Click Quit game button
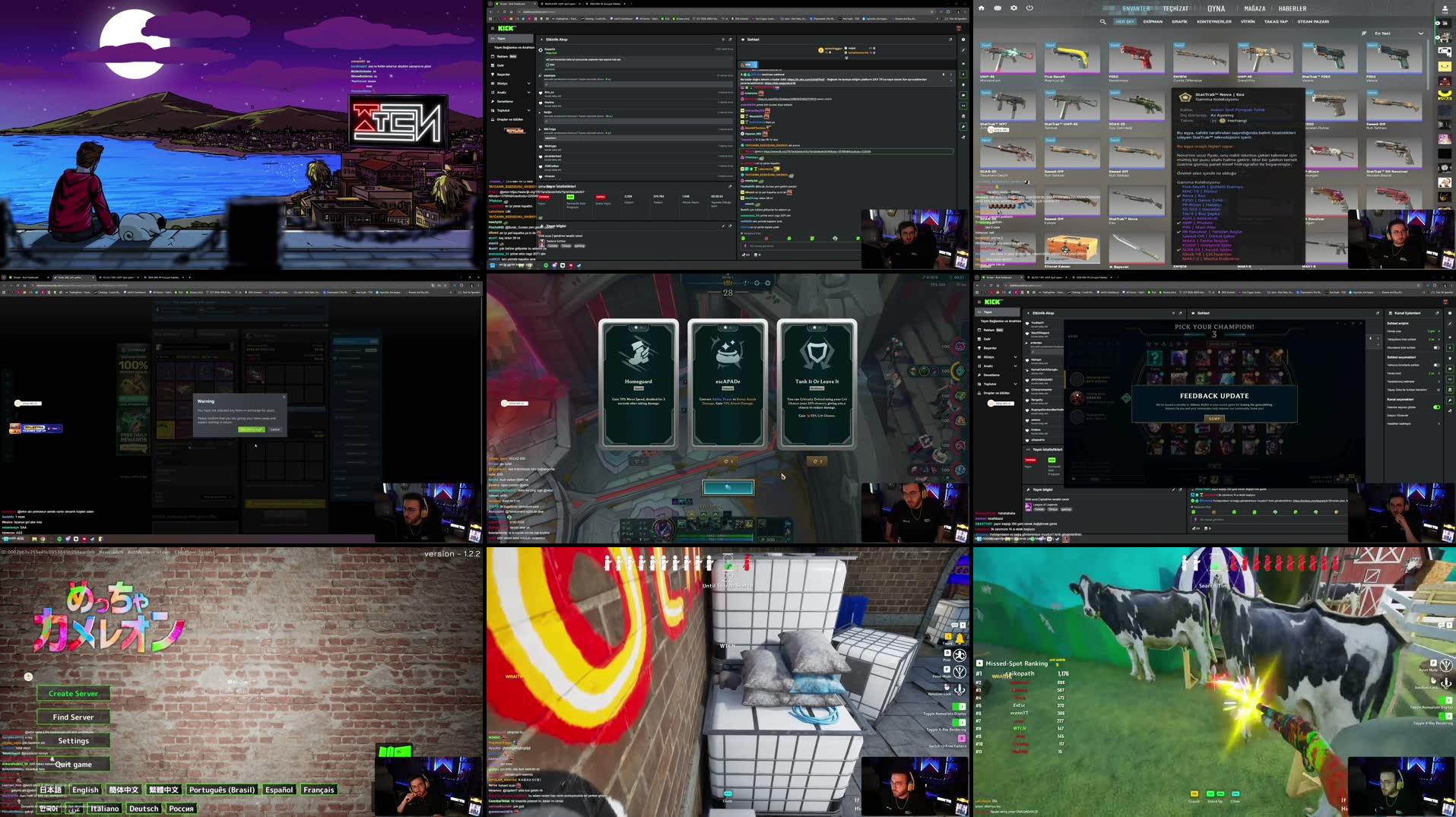The height and width of the screenshot is (817, 1456). coord(73,764)
